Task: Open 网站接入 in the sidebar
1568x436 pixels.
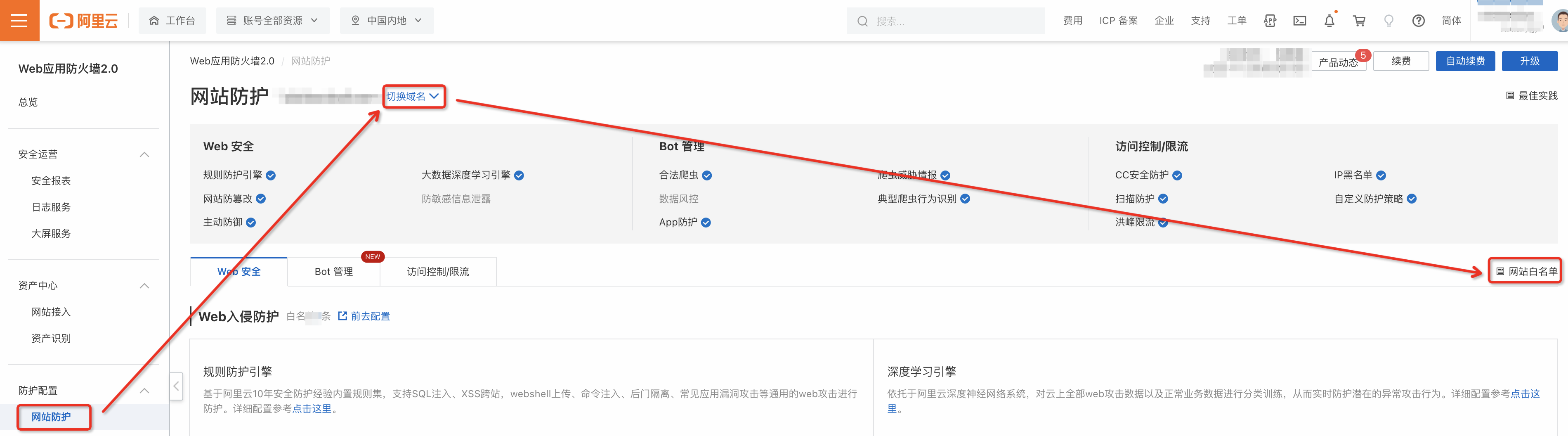Action: coord(51,313)
